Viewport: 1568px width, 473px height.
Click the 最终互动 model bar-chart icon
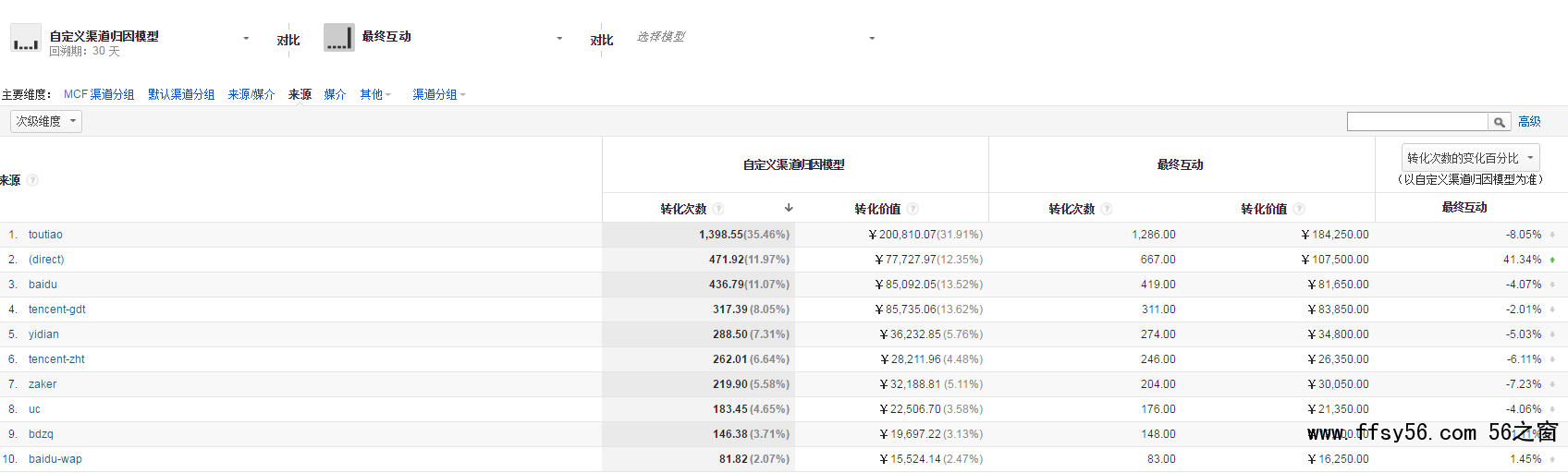coord(339,37)
